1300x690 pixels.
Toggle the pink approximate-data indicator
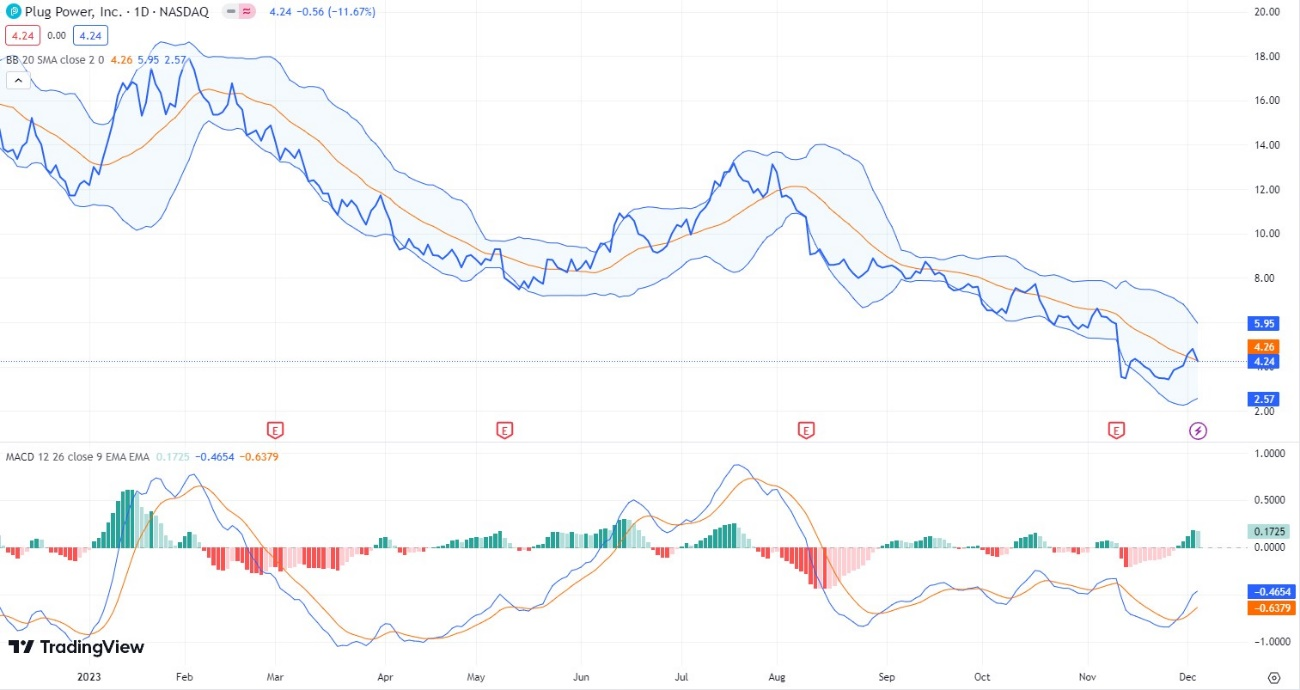(x=246, y=12)
